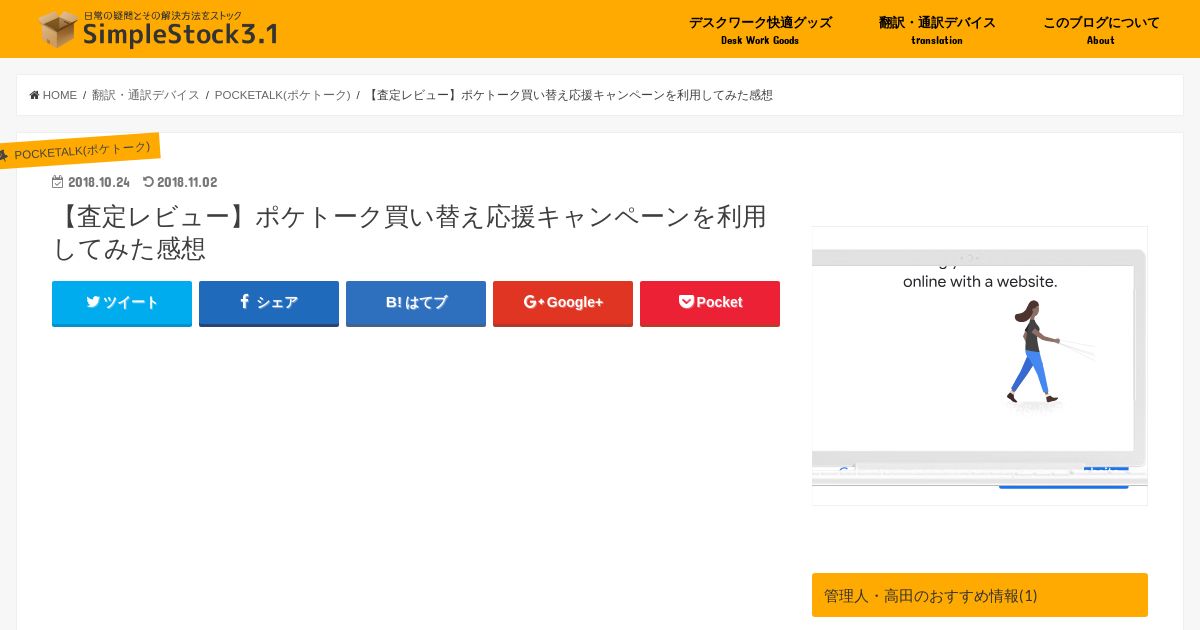Click the home icon in breadcrumb

35,95
